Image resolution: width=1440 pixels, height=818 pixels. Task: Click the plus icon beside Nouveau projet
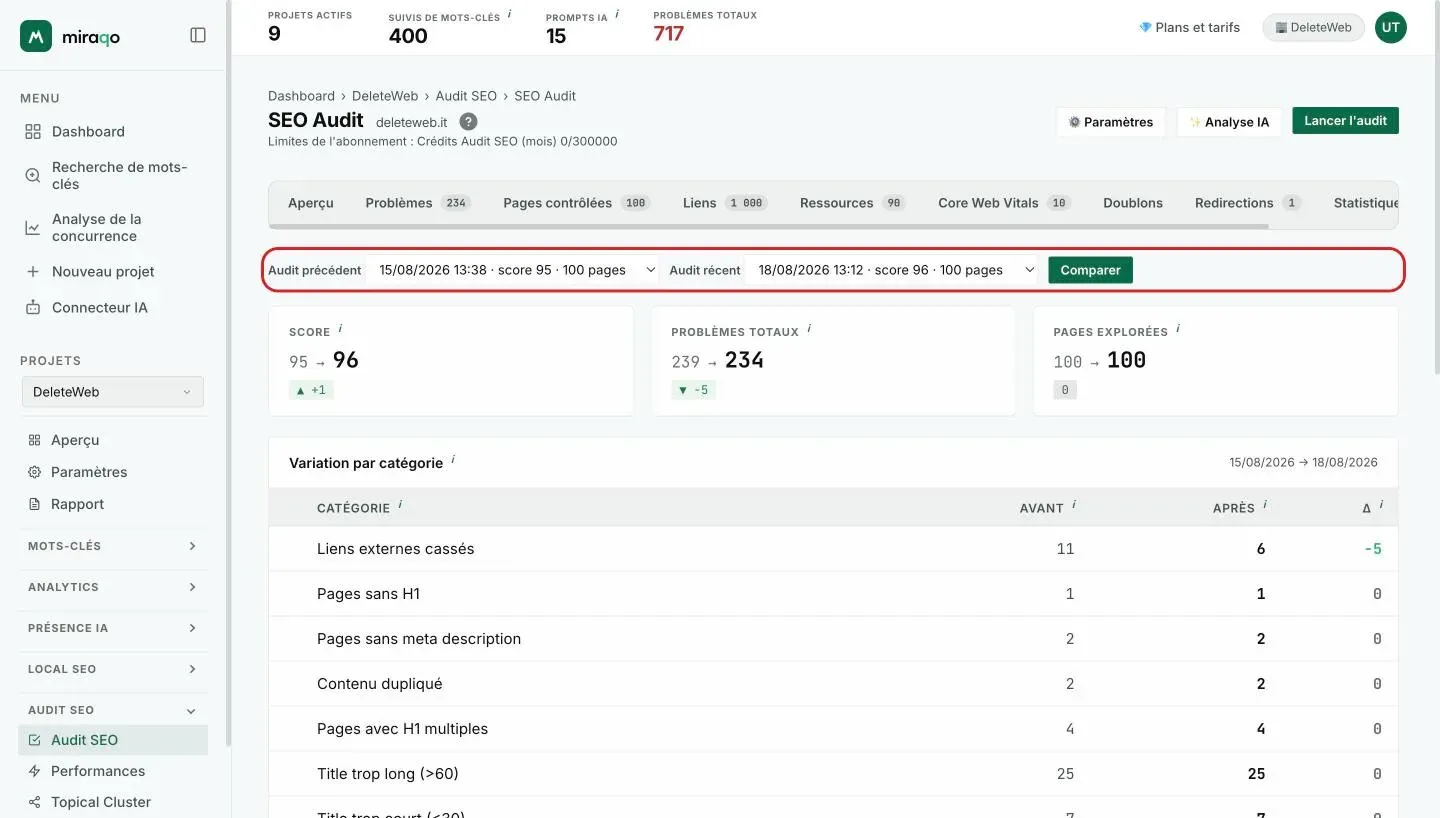click(33, 272)
